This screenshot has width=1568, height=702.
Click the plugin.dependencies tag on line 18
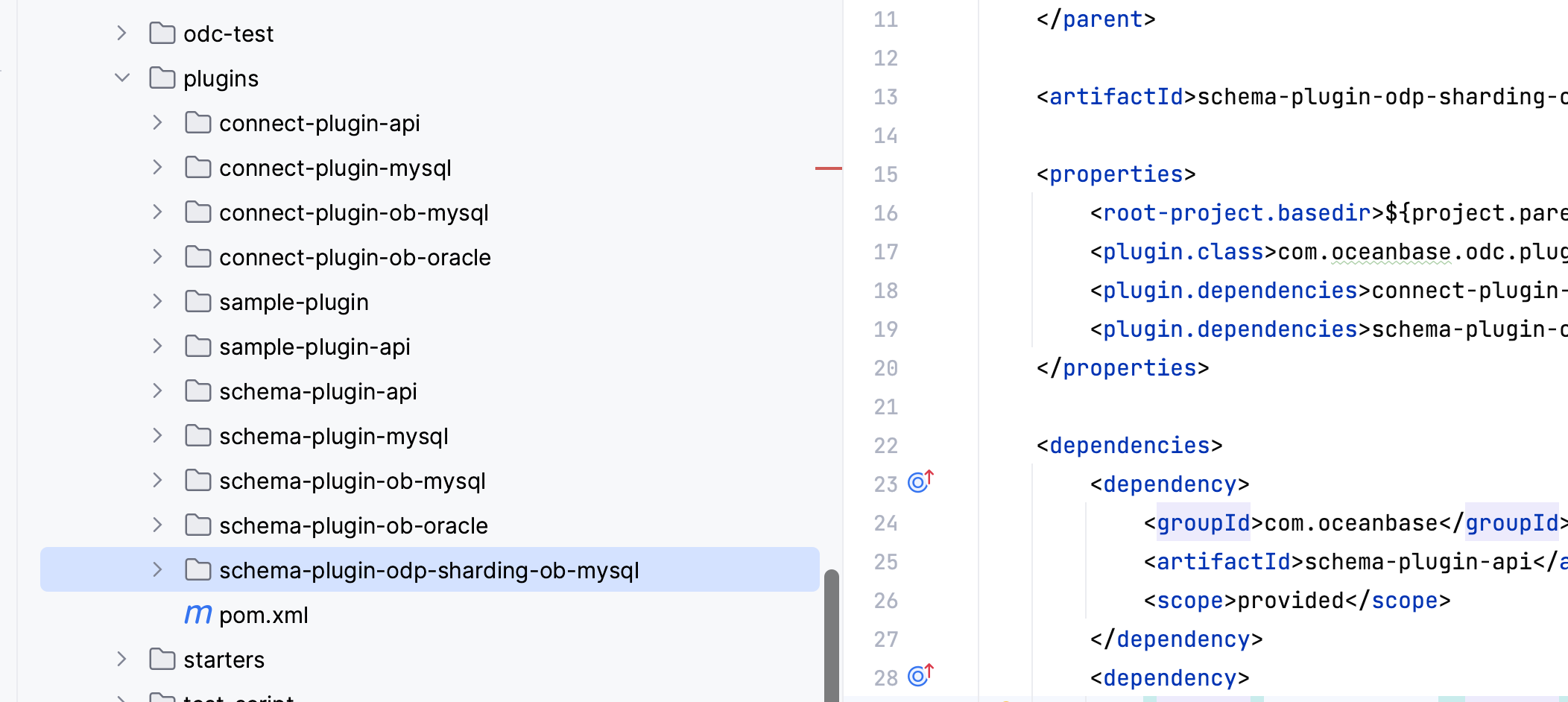point(1230,291)
